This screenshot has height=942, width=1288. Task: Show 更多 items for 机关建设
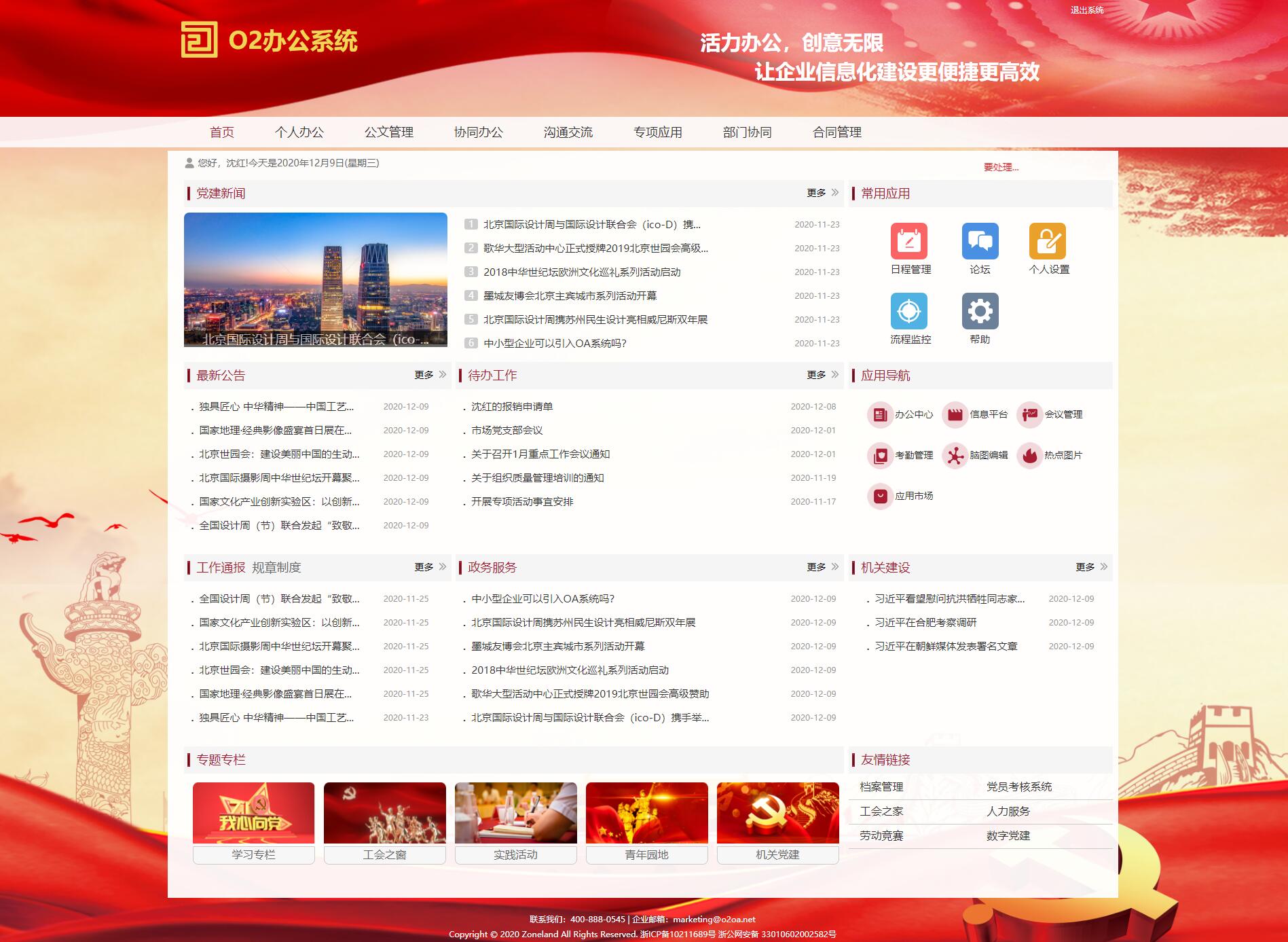[x=1091, y=567]
